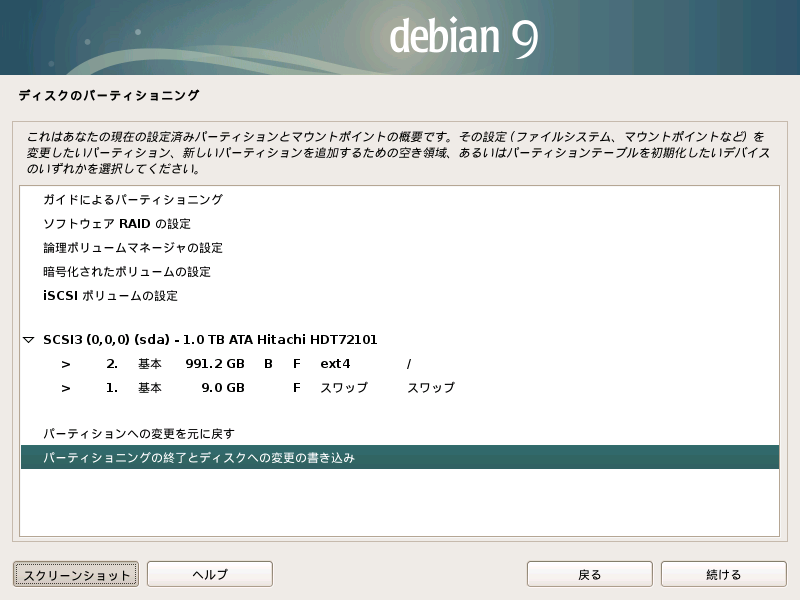Select the SCSI3 (0,0,0) (sda) Hitachi disk entry
This screenshot has width=800, height=600.
(210, 340)
